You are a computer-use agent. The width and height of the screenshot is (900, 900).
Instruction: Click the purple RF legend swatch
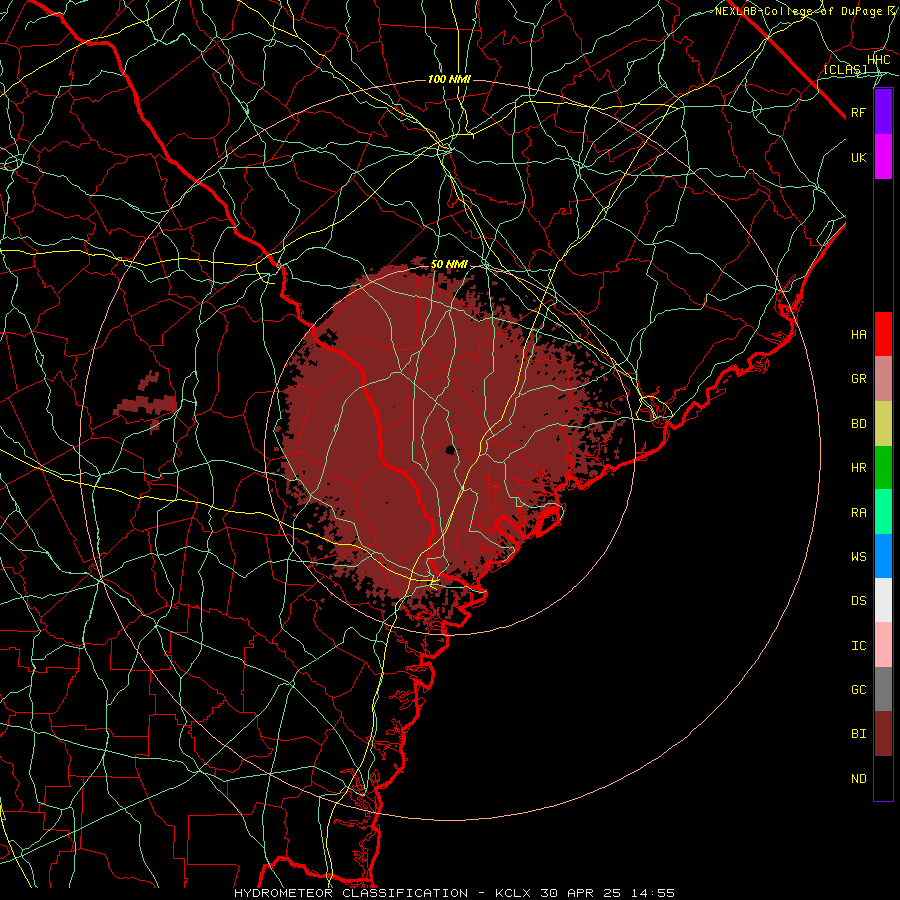[883, 112]
